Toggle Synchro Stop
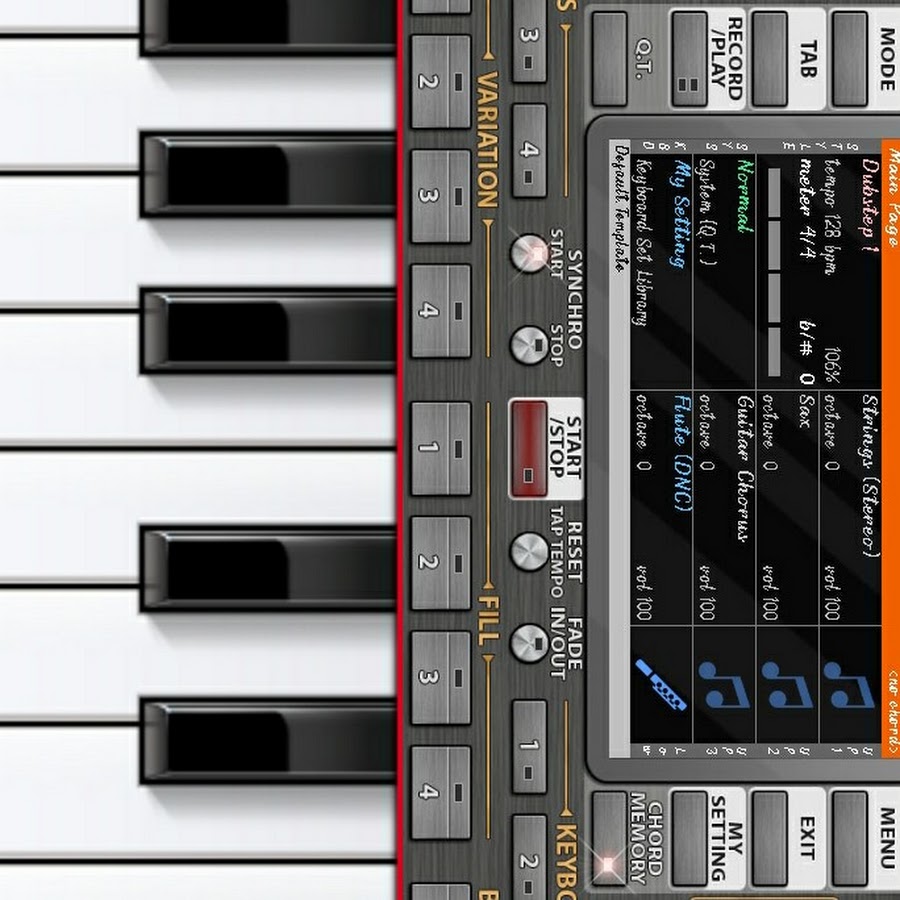The width and height of the screenshot is (900, 900). coord(529,345)
